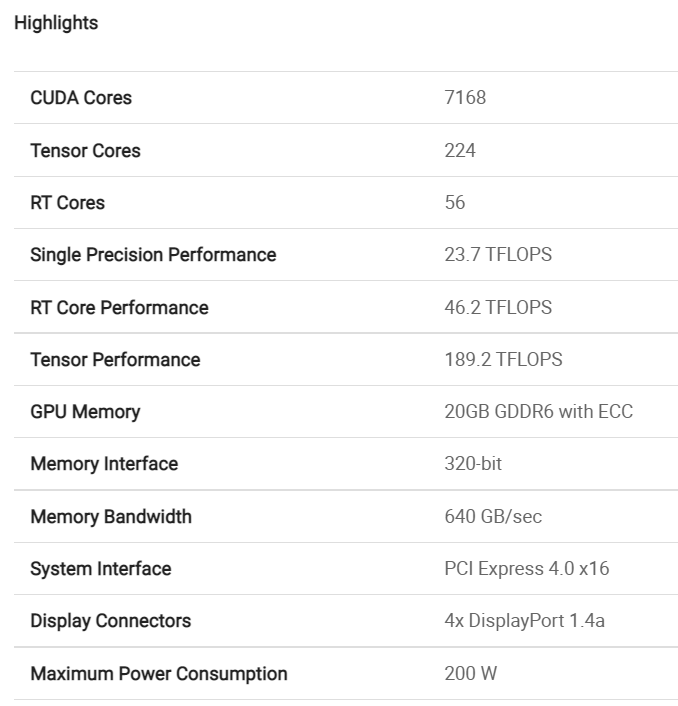
Task: Select the 20GB GDDR6 with ECC value
Action: [538, 412]
